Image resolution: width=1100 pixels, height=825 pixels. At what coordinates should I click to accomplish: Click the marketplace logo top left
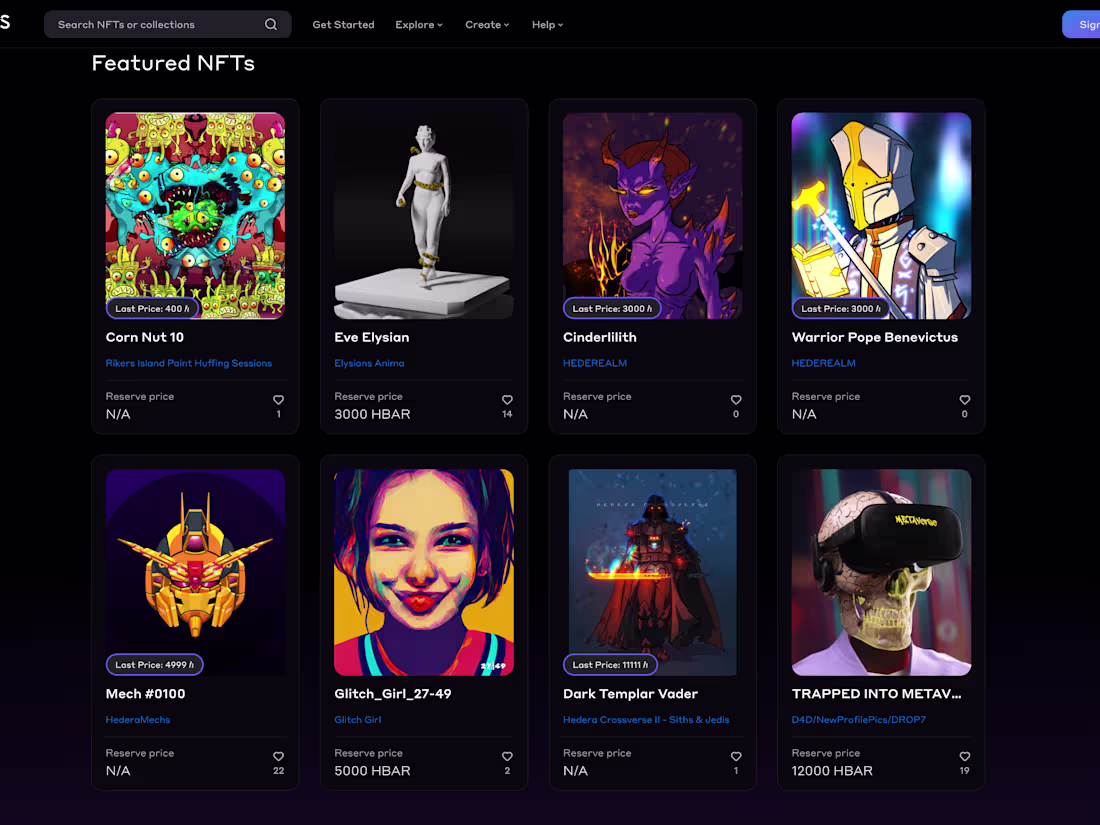coord(8,22)
